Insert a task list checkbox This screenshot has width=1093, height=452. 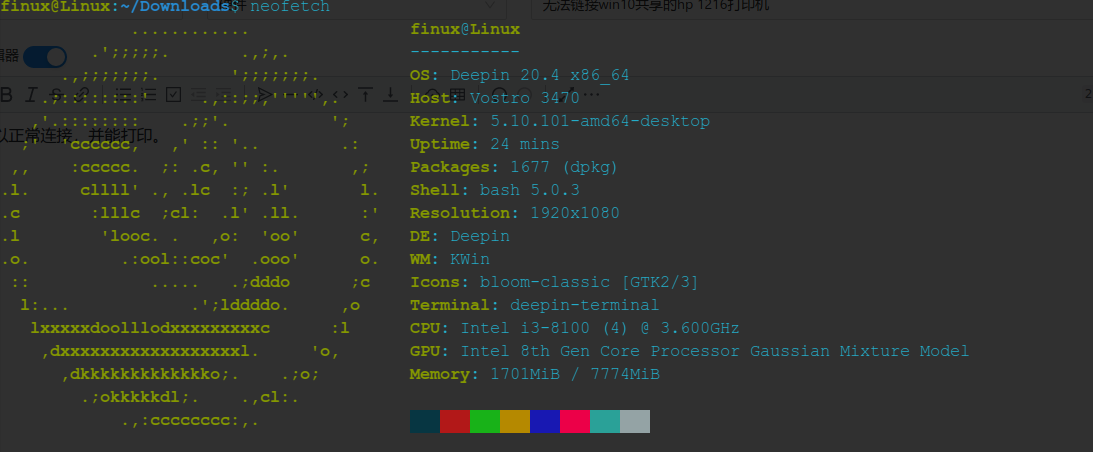click(173, 95)
